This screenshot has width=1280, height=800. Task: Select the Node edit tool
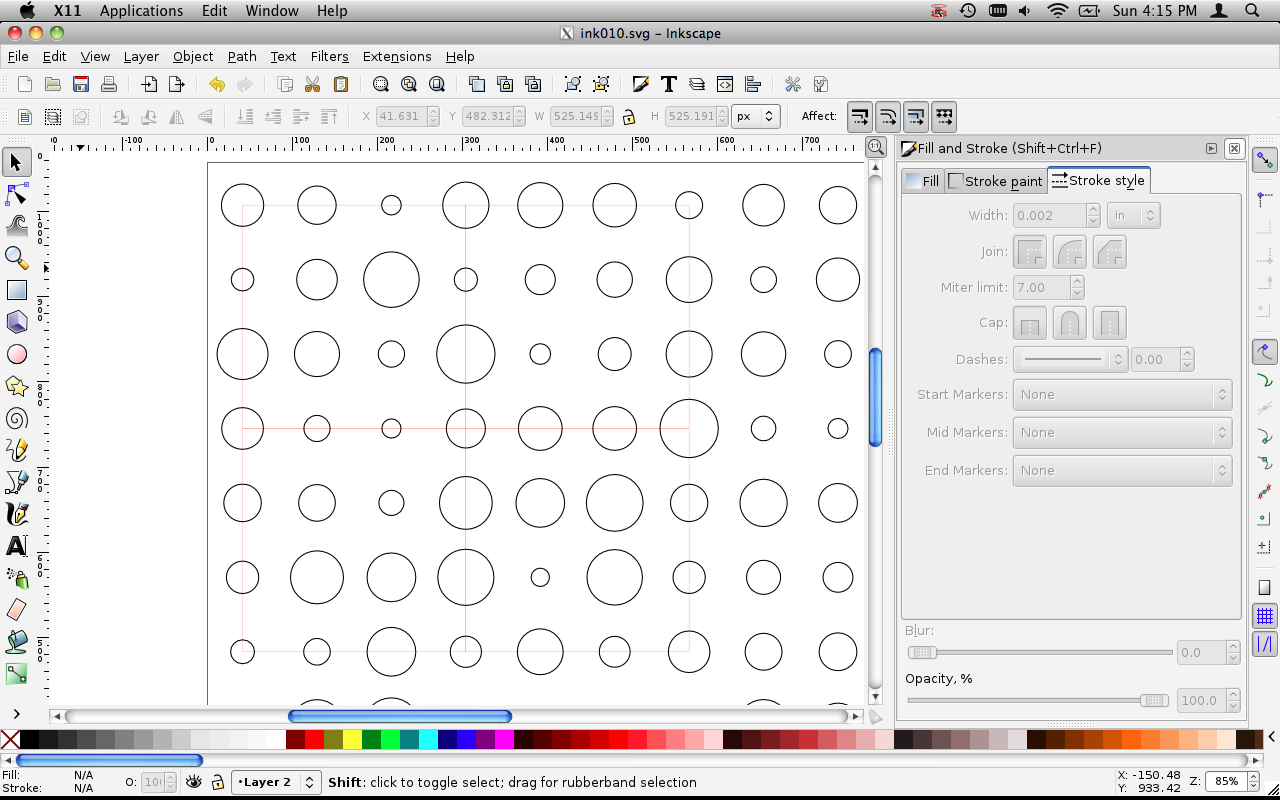[x=16, y=193]
